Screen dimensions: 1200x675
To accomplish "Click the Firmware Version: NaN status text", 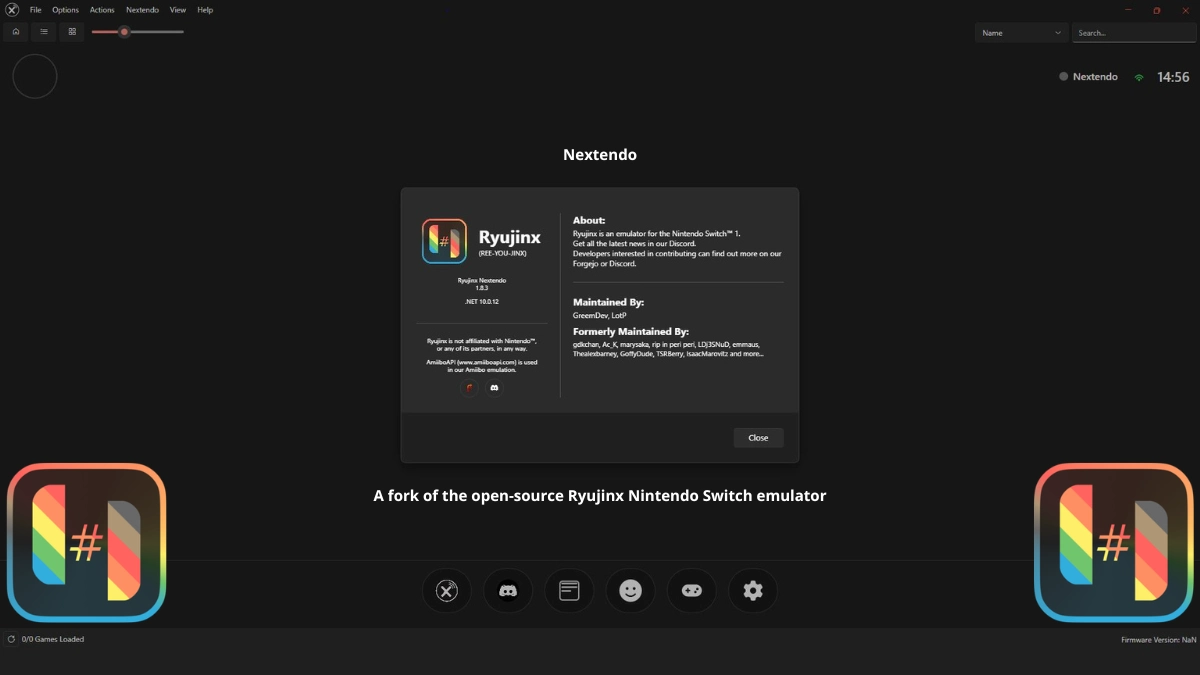I will tap(1159, 639).
